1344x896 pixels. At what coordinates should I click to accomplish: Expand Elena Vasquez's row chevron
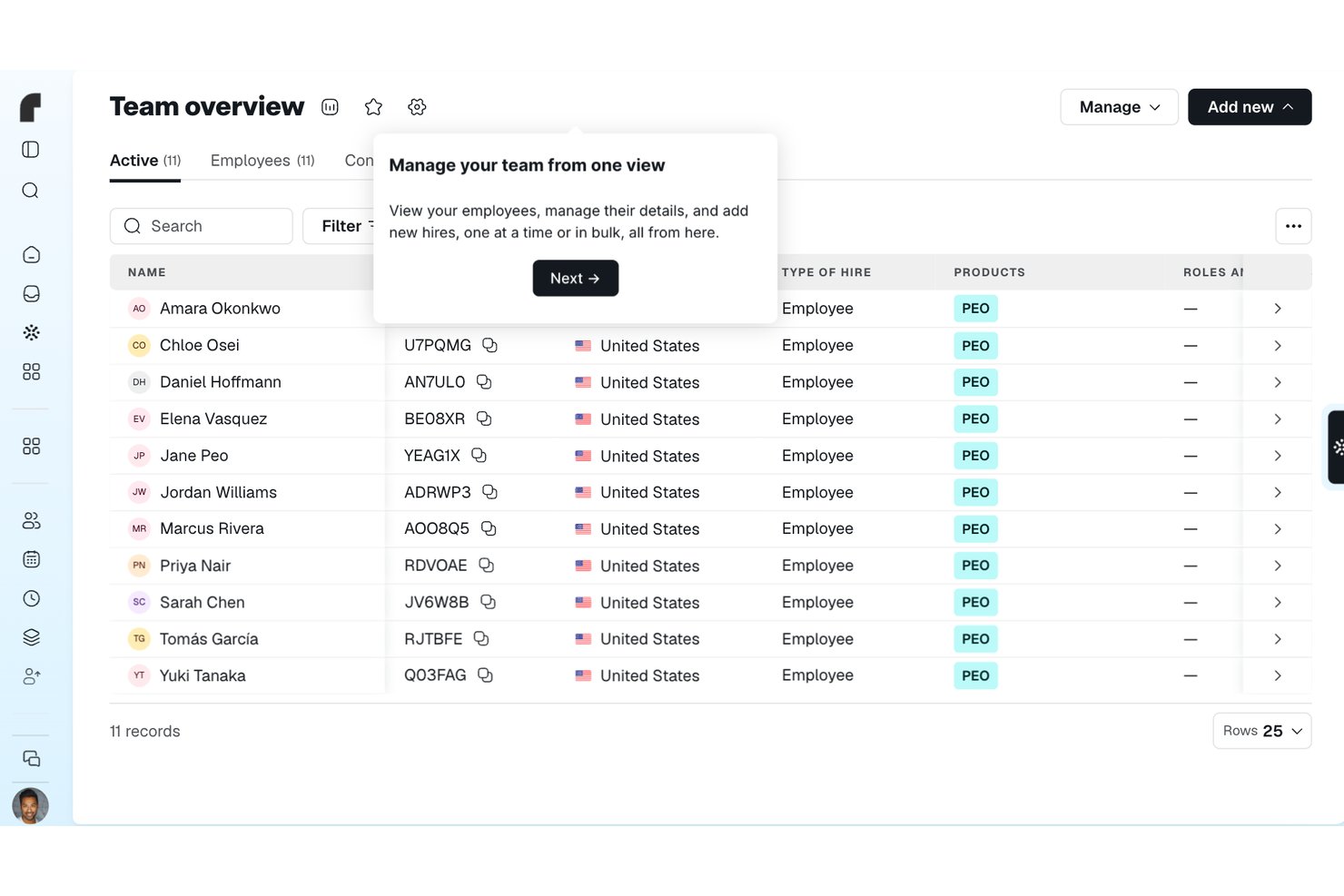pos(1278,418)
